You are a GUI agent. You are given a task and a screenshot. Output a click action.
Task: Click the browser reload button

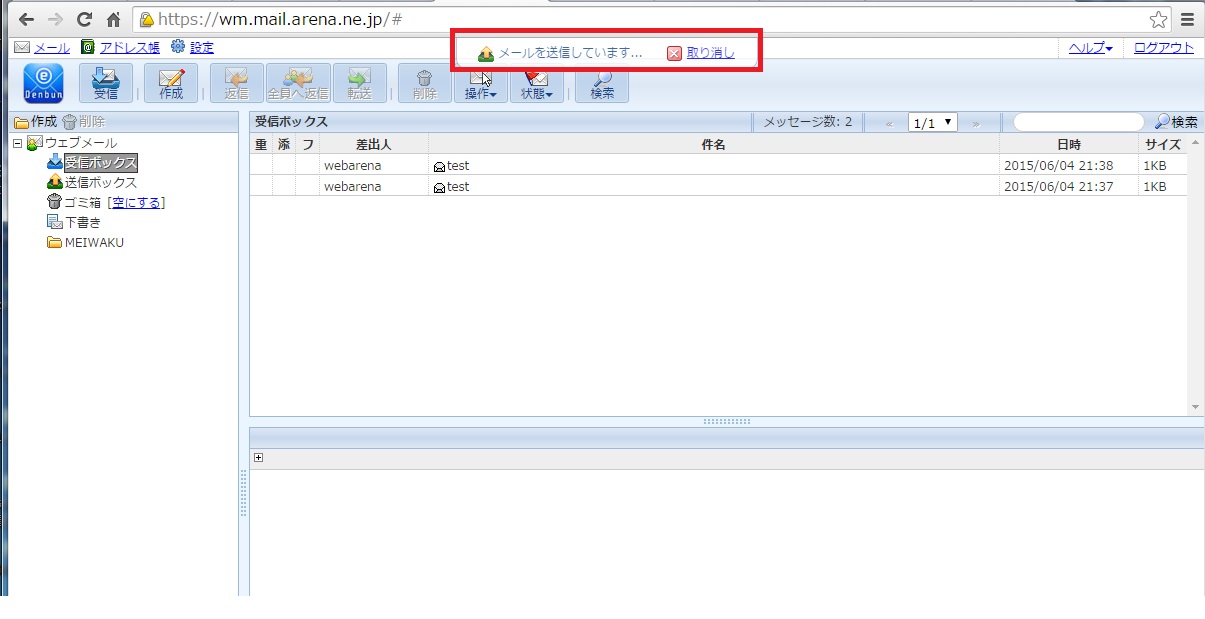click(x=85, y=19)
